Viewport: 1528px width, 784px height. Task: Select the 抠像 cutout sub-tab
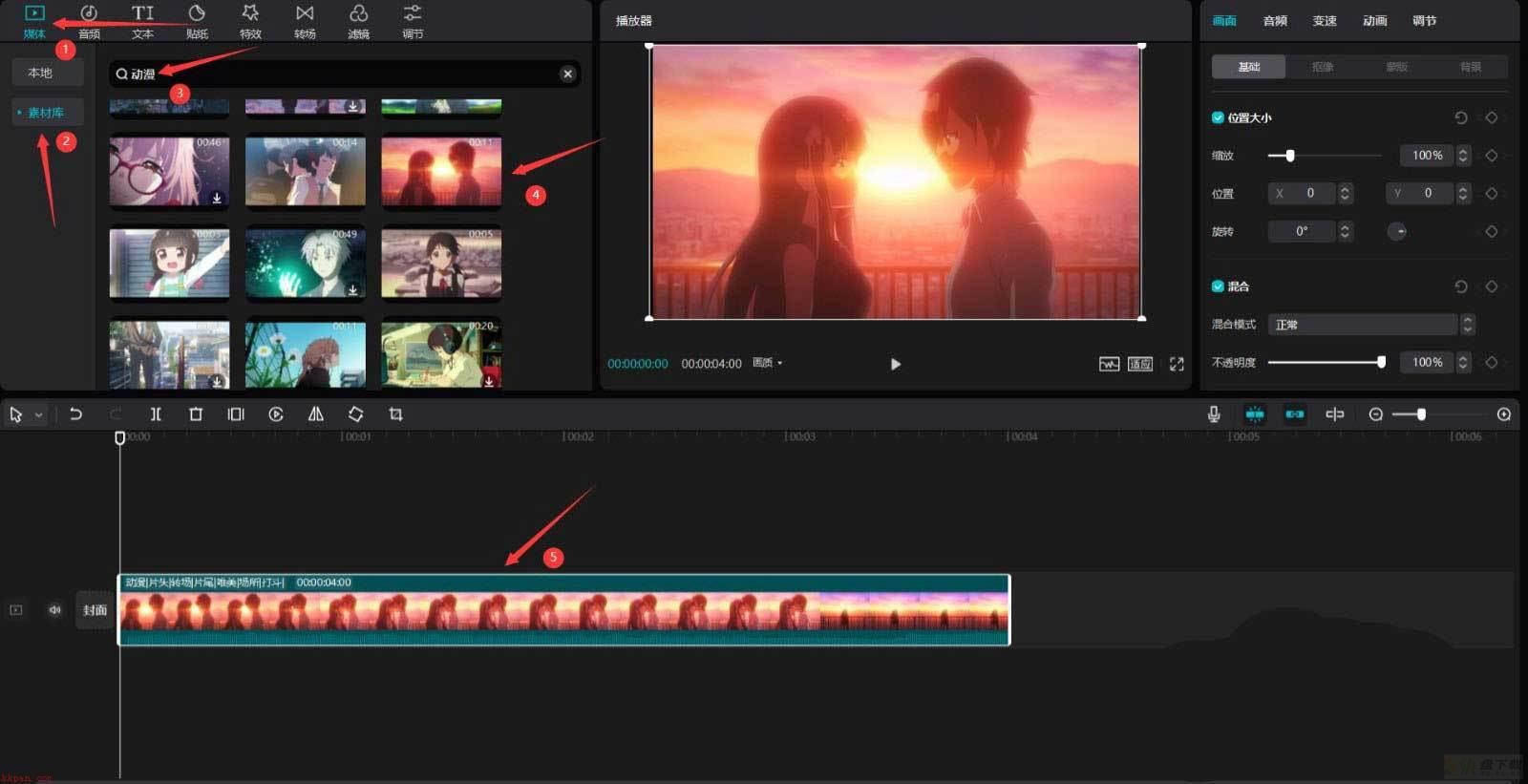(x=1323, y=67)
